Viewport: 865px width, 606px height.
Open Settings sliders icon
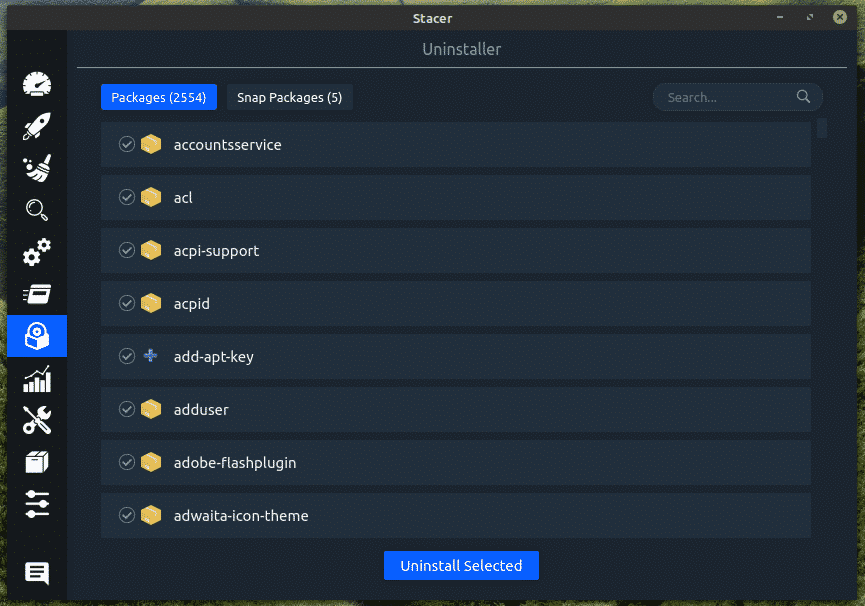[37, 504]
